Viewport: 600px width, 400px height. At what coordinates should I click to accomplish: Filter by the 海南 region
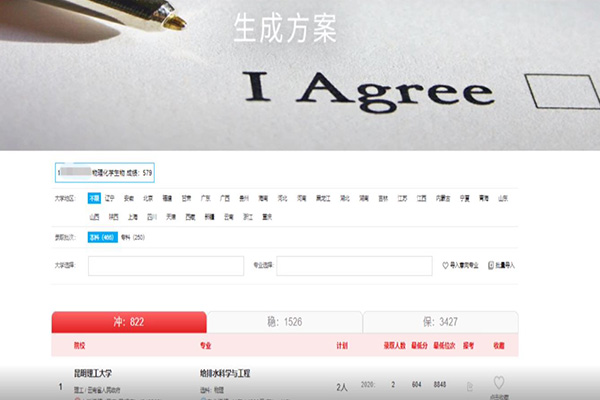pos(263,198)
